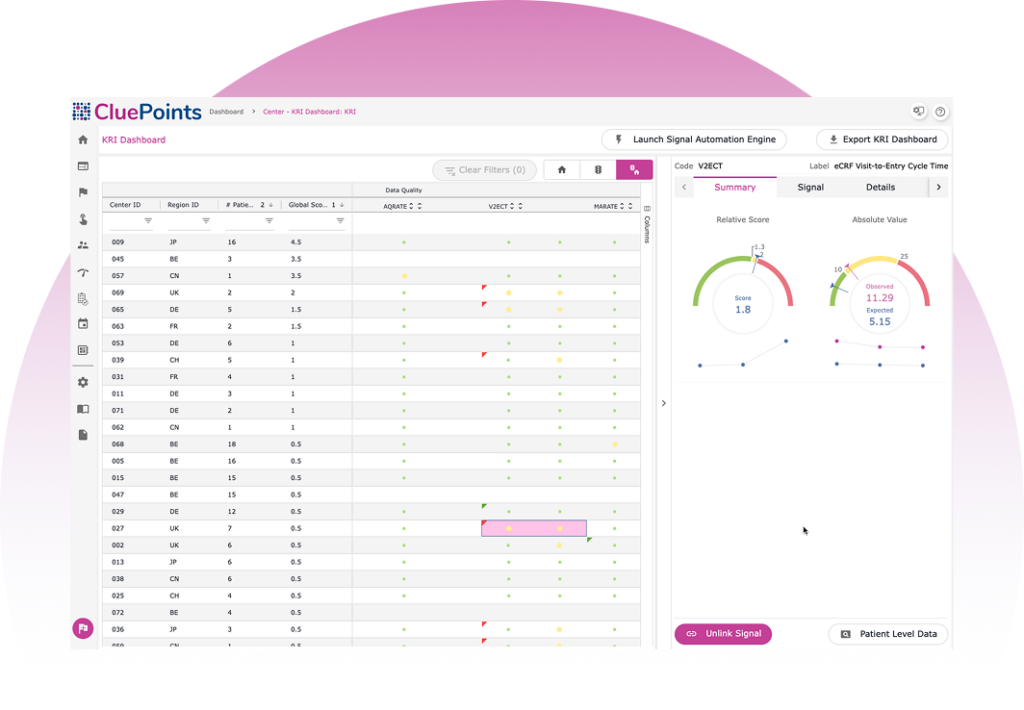Open settings gear in sidebar
The image size is (1024, 710).
83,383
